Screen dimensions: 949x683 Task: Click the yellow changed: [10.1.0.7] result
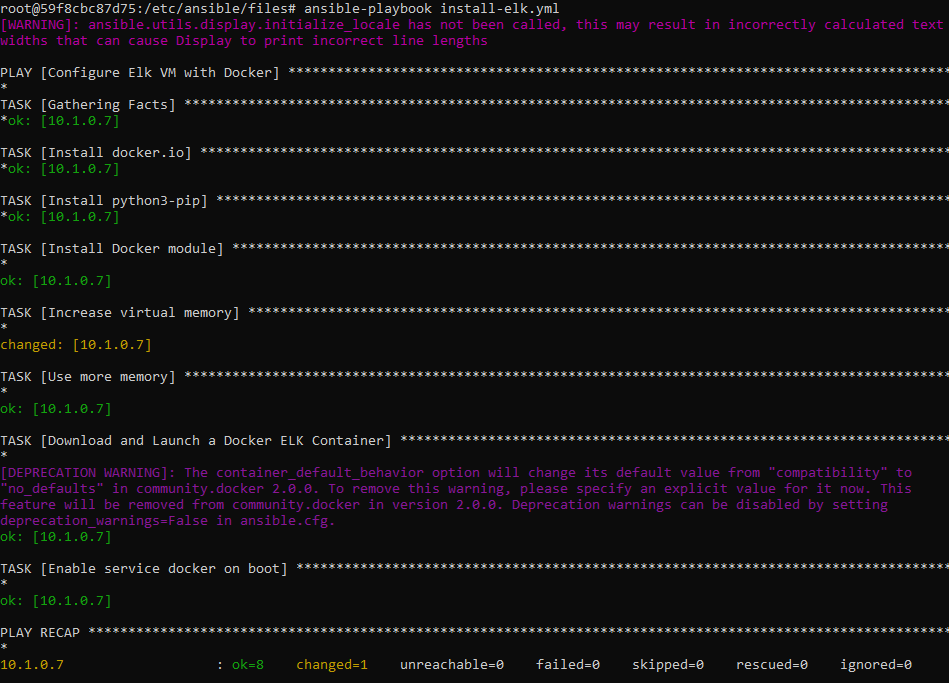point(76,344)
